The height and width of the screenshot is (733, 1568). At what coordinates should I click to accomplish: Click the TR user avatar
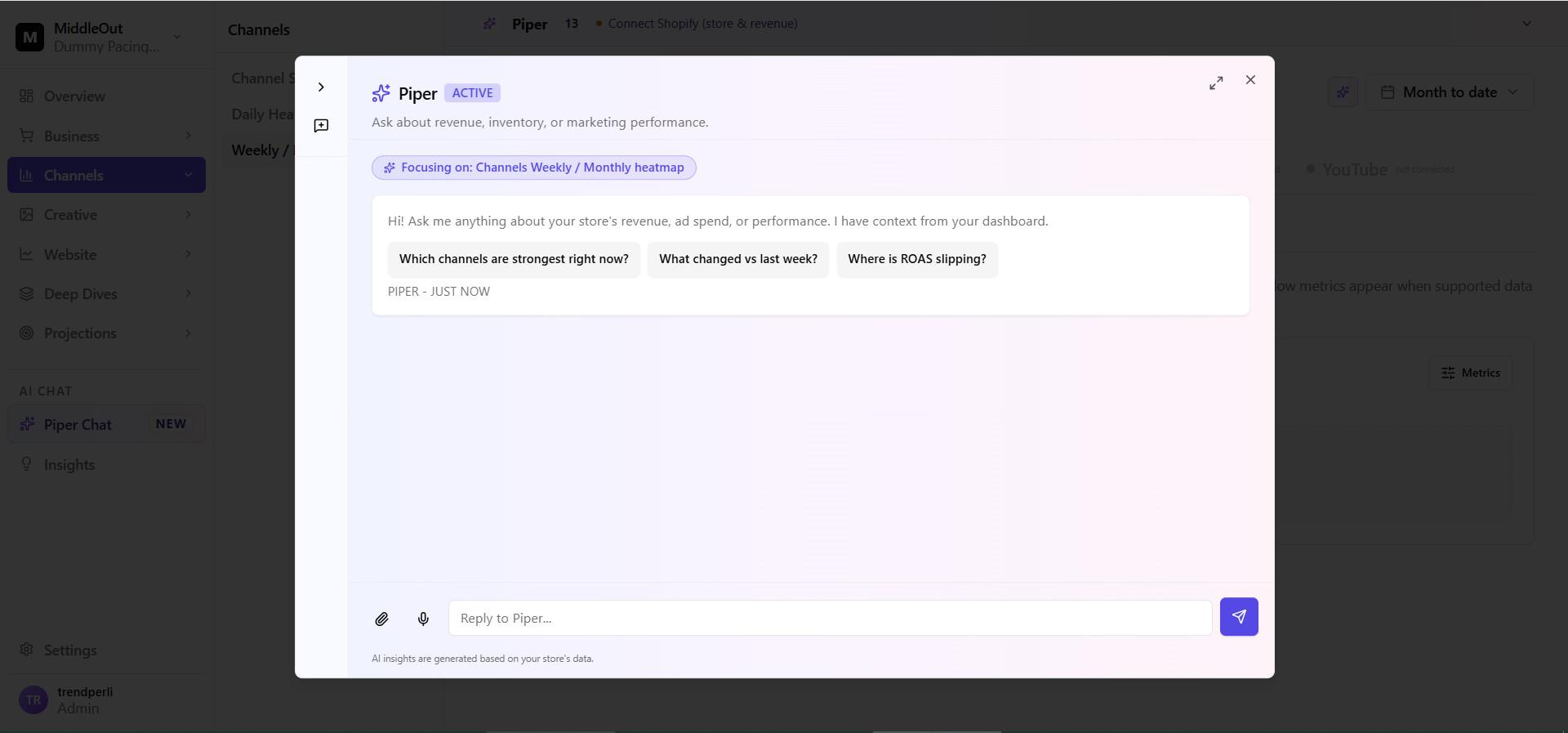tap(33, 700)
